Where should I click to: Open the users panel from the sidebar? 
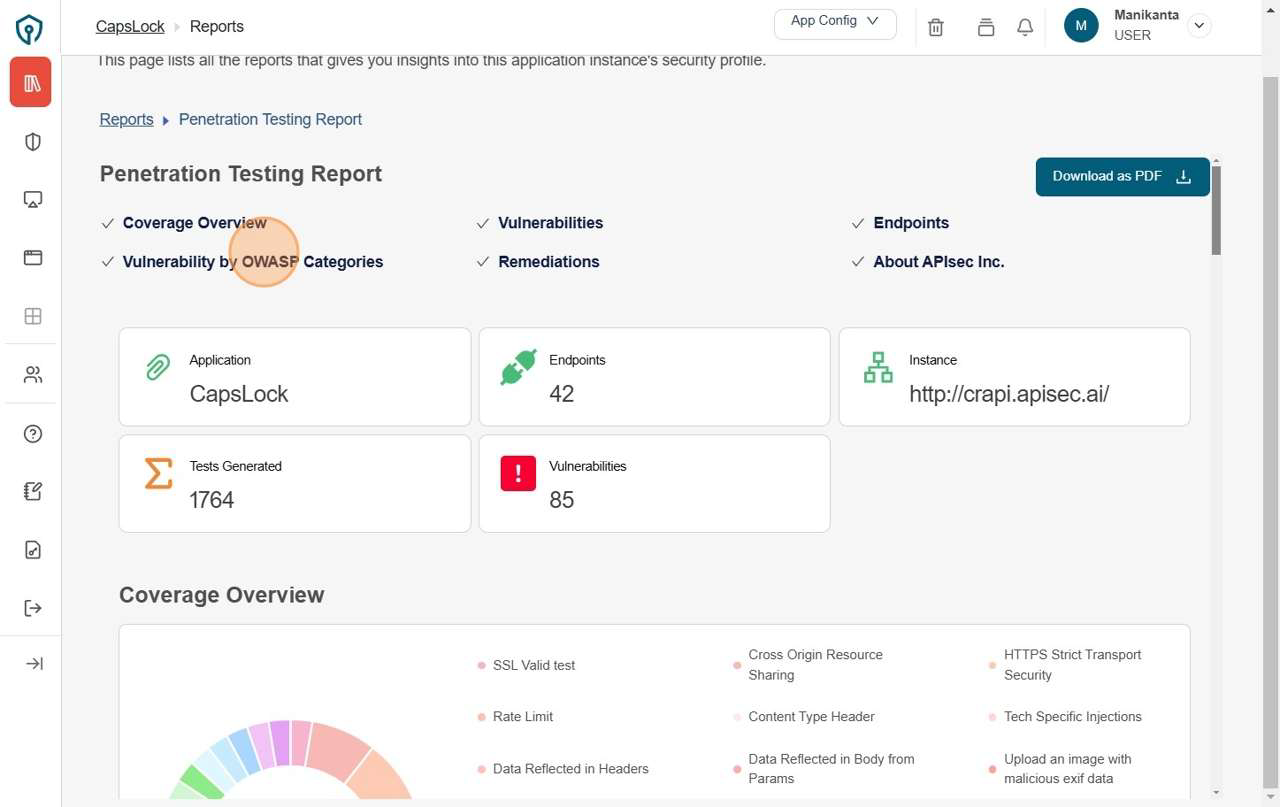click(30, 374)
